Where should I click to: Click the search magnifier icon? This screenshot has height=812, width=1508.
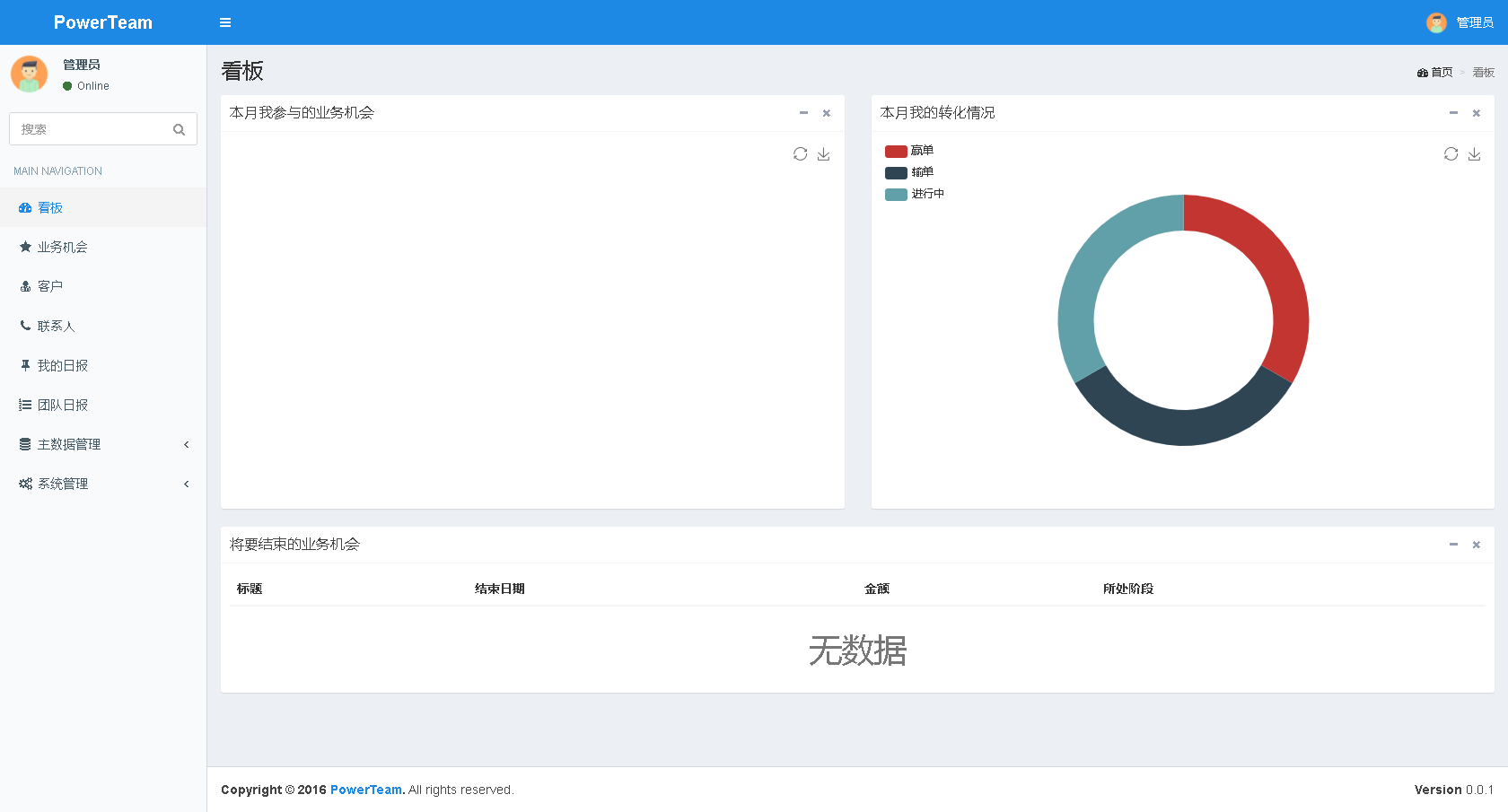pos(179,129)
